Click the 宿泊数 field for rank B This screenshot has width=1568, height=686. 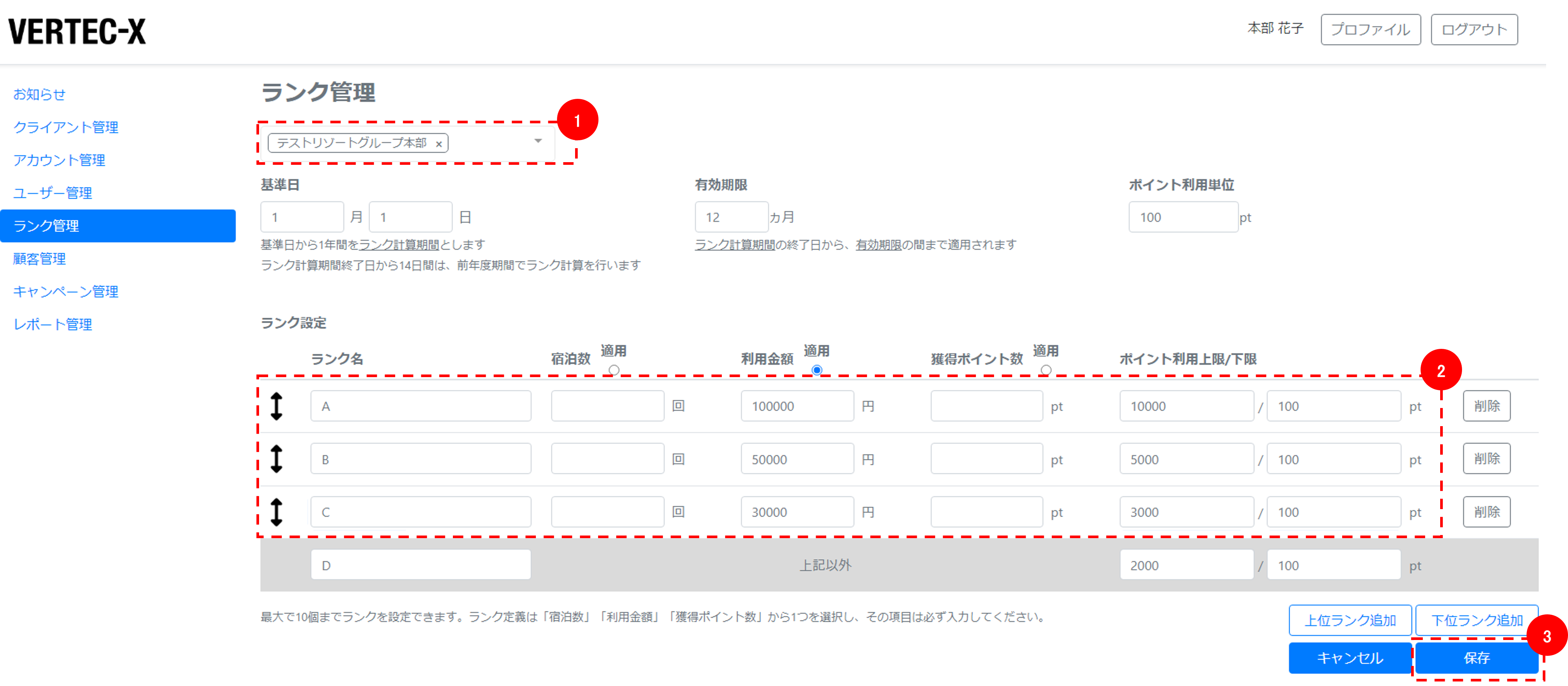(x=608, y=459)
